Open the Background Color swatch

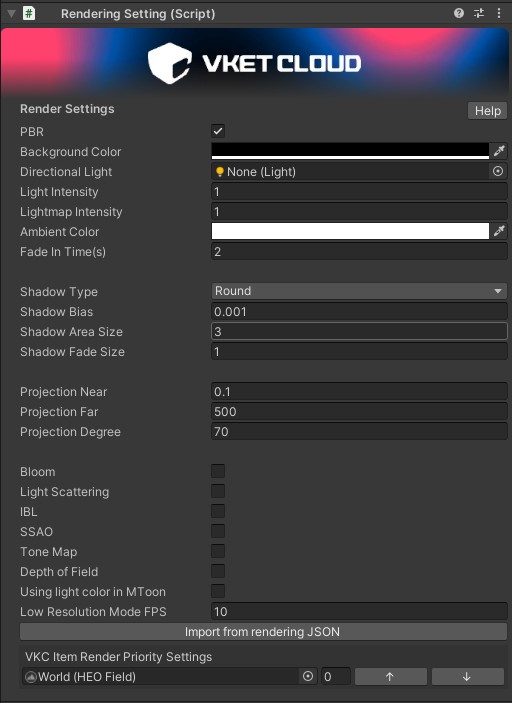[x=350, y=151]
